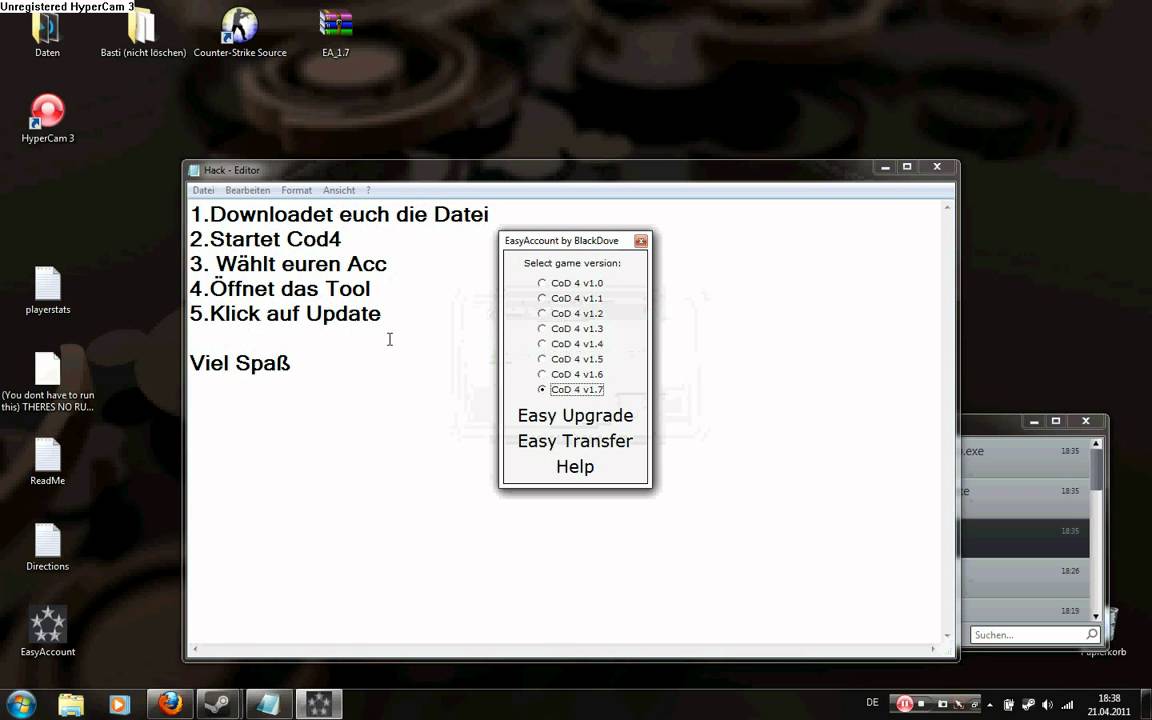The width and height of the screenshot is (1152, 720).
Task: Open Windows Explorer from the taskbar
Action: click(71, 705)
